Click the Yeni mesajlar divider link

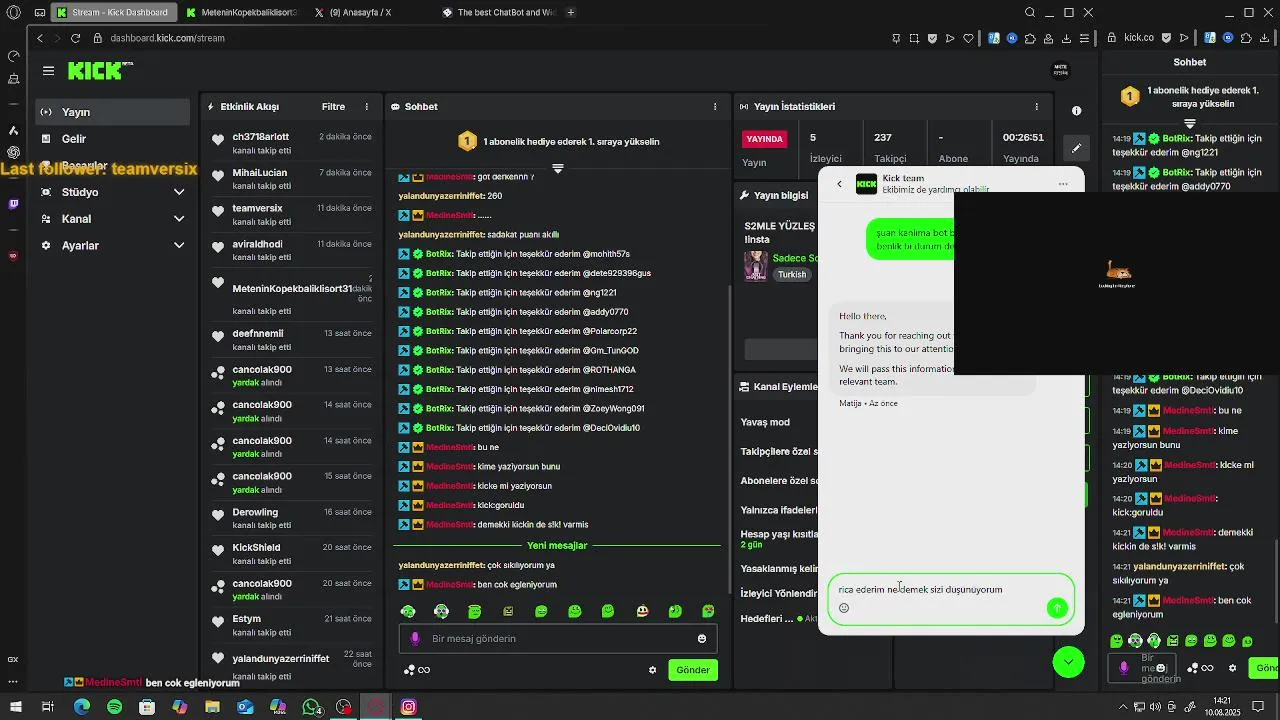coord(557,546)
